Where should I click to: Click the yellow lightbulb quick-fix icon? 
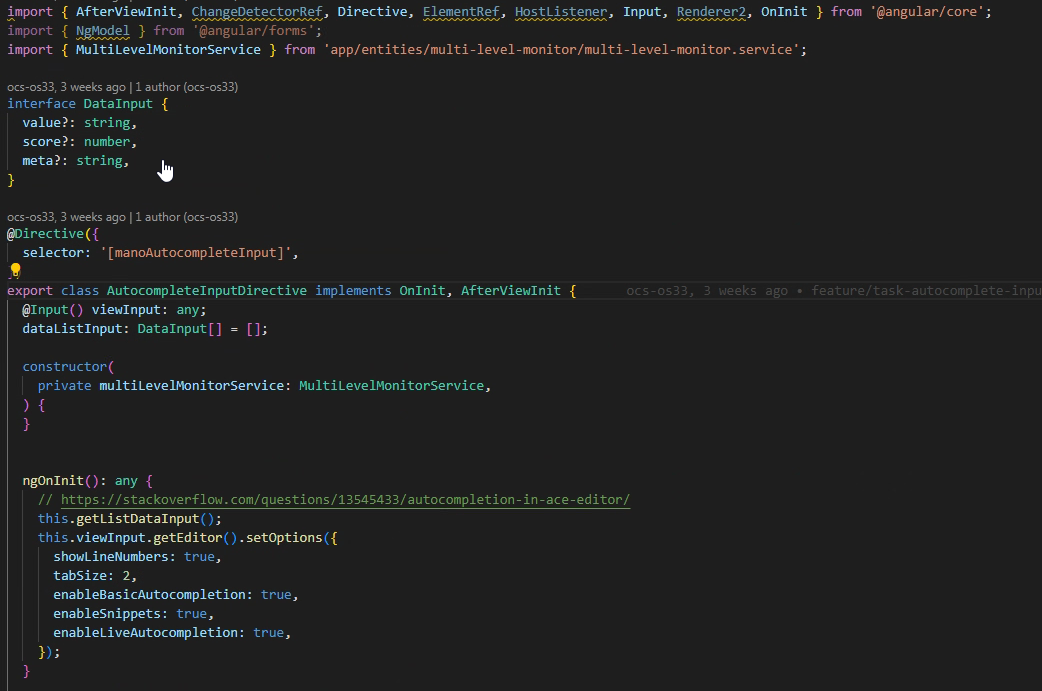(15, 270)
